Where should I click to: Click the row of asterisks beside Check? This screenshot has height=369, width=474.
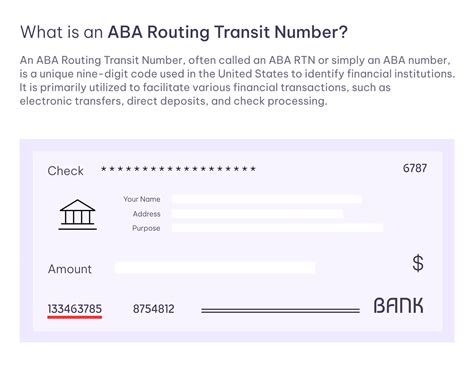click(x=178, y=169)
